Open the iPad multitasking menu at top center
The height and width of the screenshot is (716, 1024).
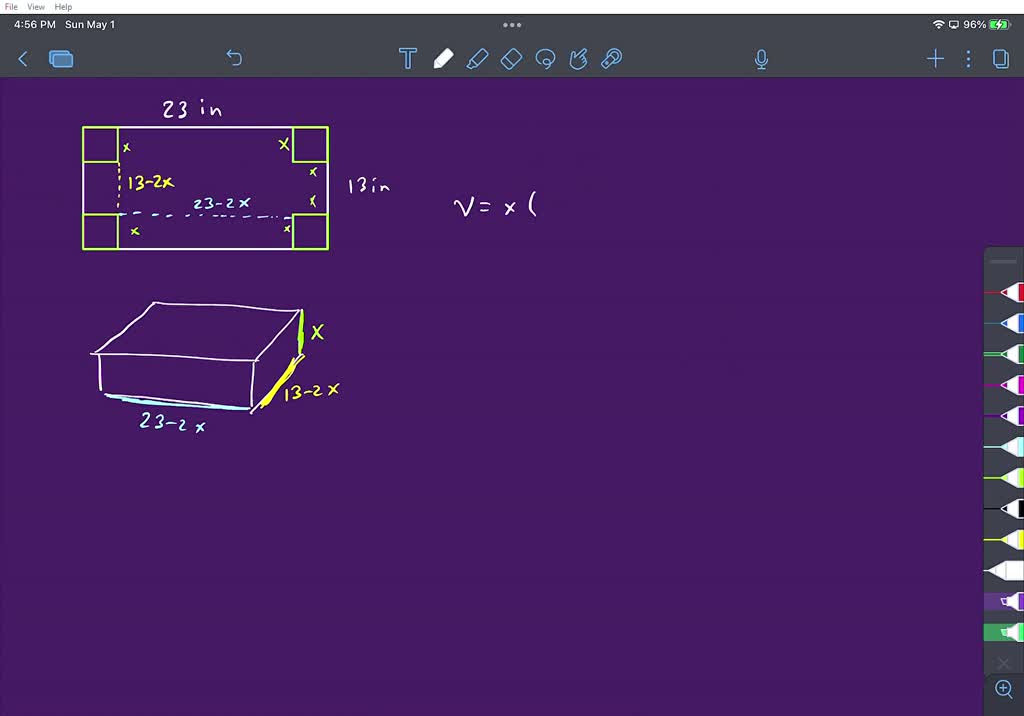512,24
